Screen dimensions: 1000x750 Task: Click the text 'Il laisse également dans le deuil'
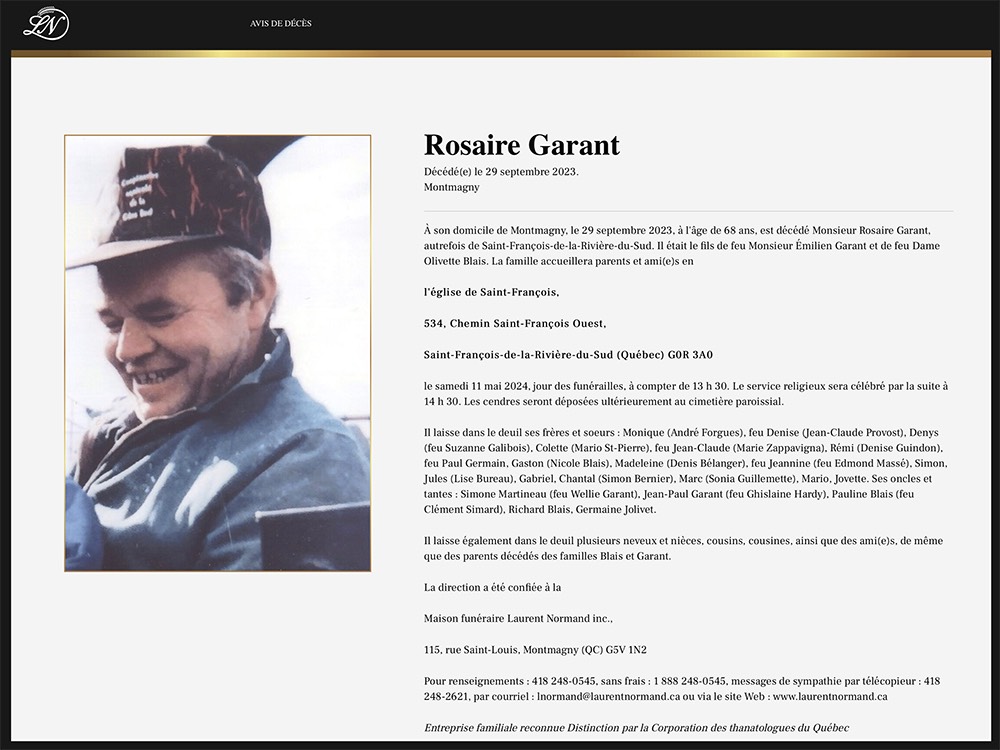497,541
